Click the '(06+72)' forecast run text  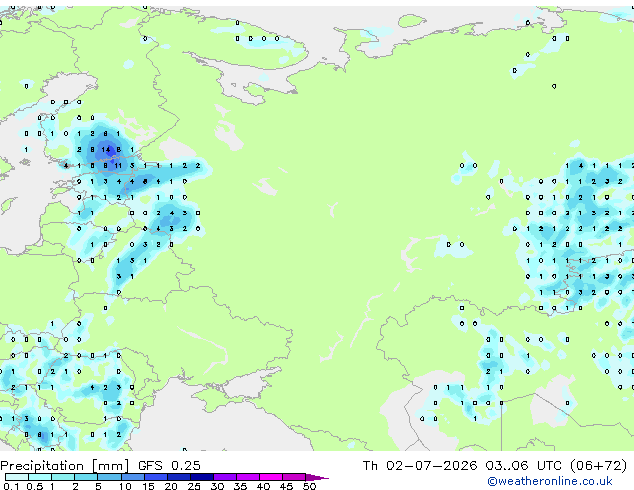(x=598, y=466)
